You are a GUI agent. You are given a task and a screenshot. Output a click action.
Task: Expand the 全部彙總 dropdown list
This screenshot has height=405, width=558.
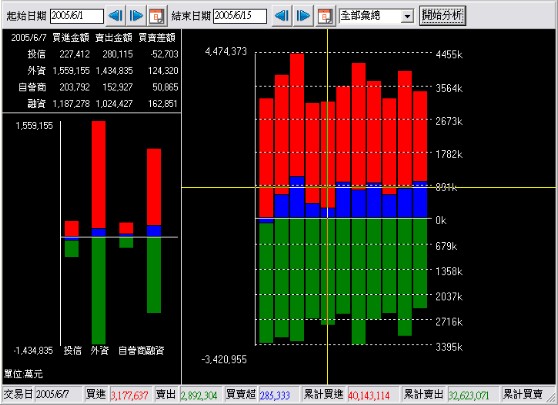pos(407,16)
